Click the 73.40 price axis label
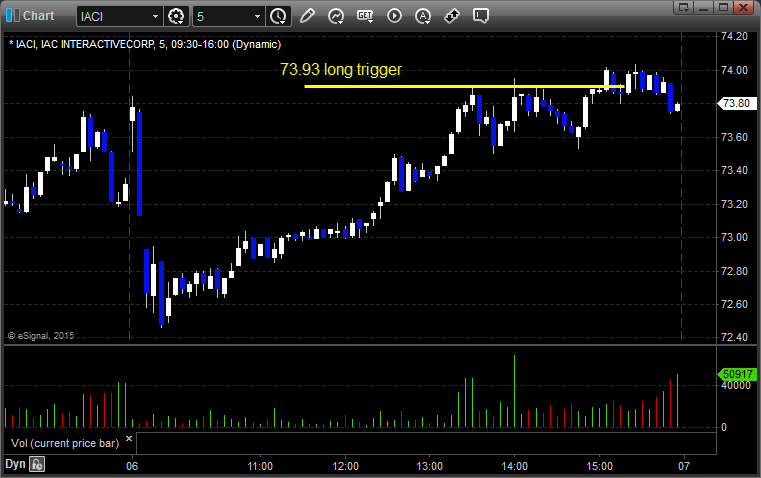The image size is (761, 478). [734, 170]
